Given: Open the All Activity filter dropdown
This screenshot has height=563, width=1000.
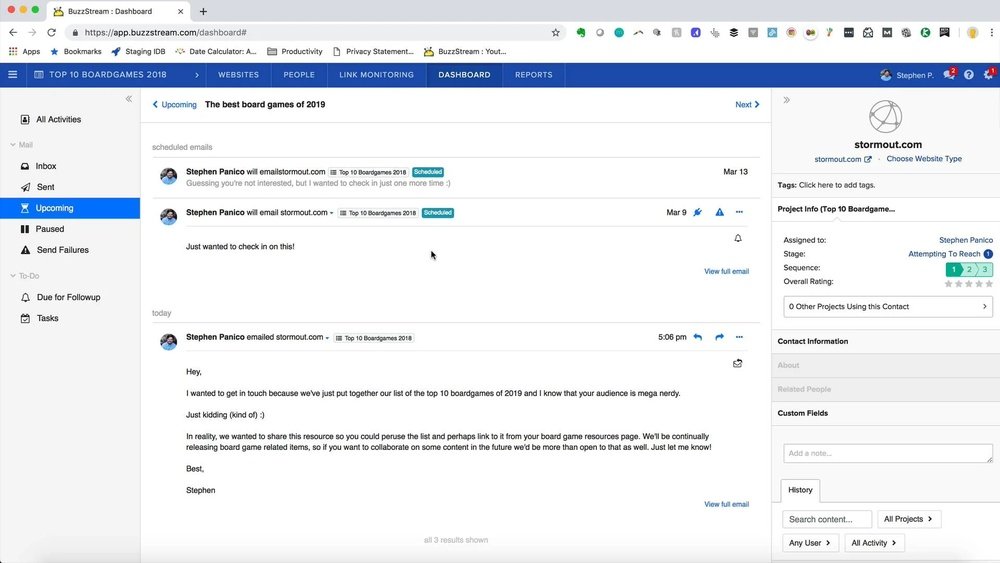Looking at the screenshot, I should pyautogui.click(x=874, y=543).
